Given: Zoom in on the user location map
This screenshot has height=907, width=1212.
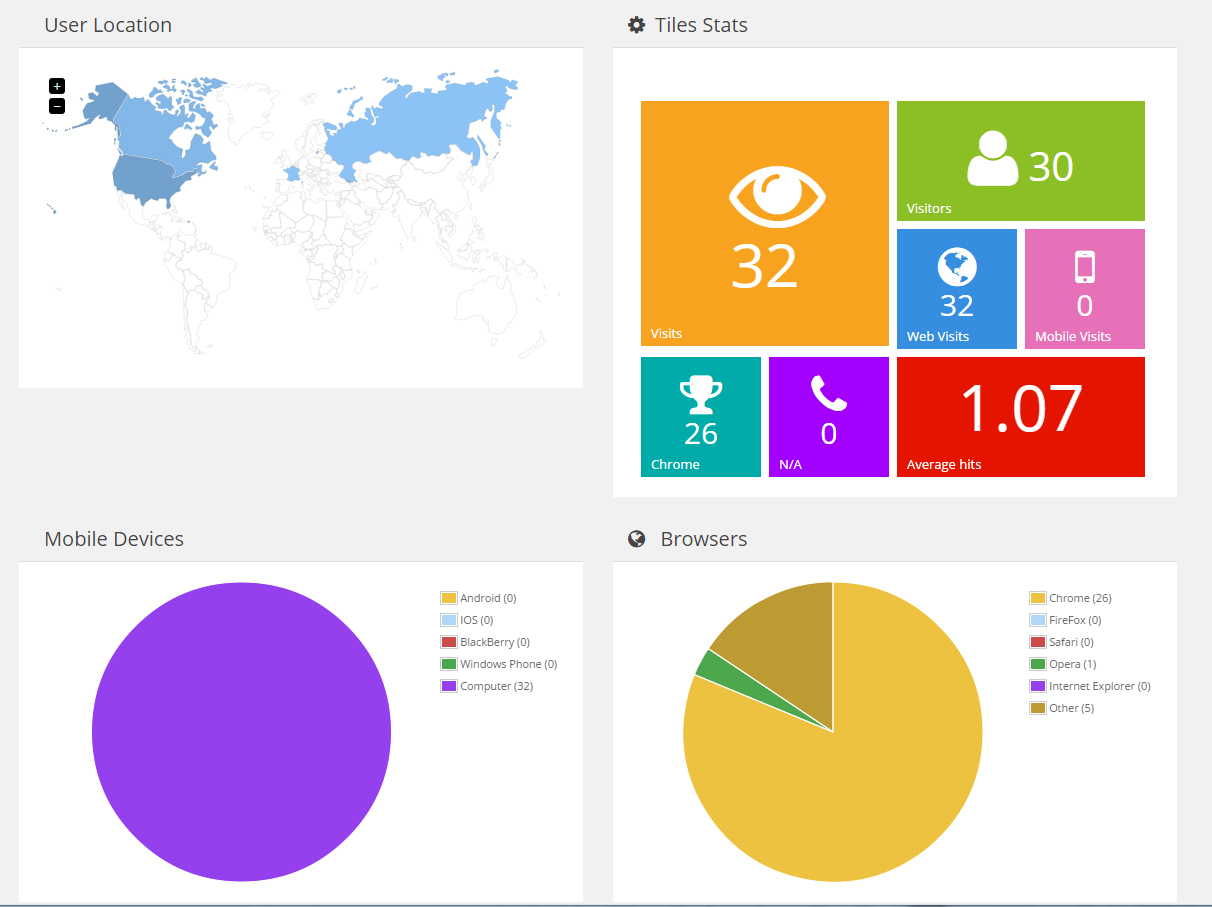Looking at the screenshot, I should click(57, 86).
